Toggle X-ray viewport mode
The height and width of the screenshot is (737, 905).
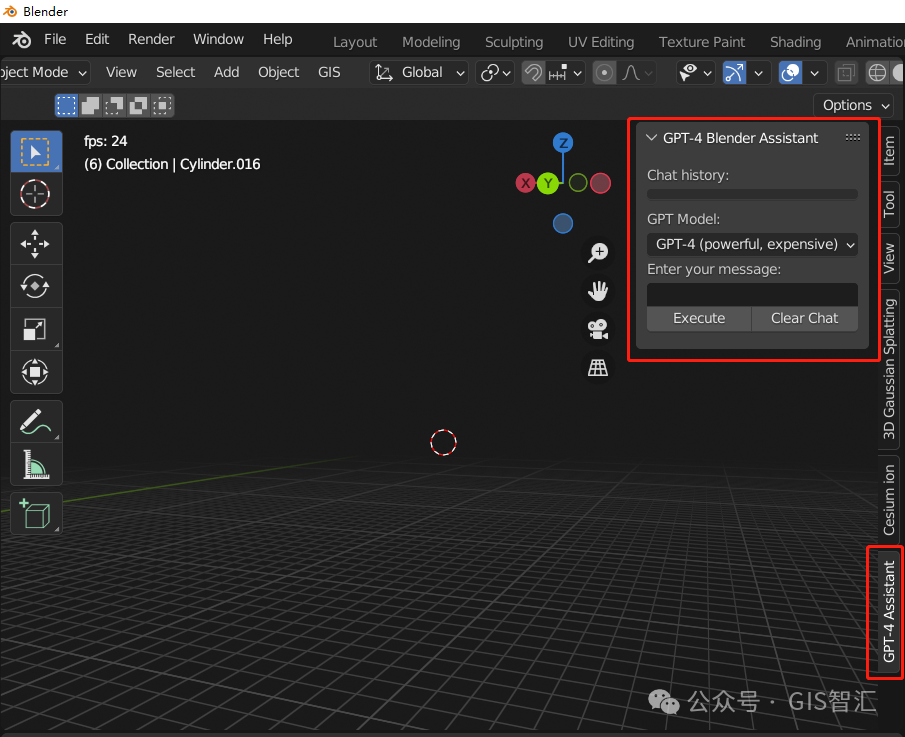[845, 72]
